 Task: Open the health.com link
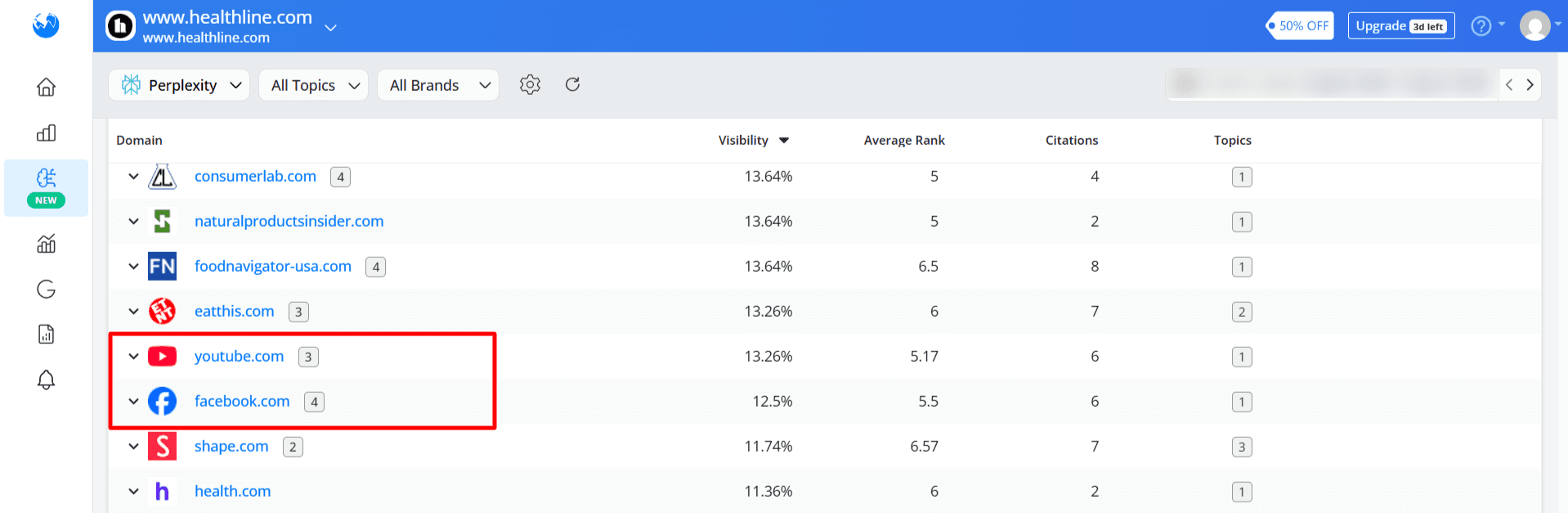pyautogui.click(x=232, y=491)
